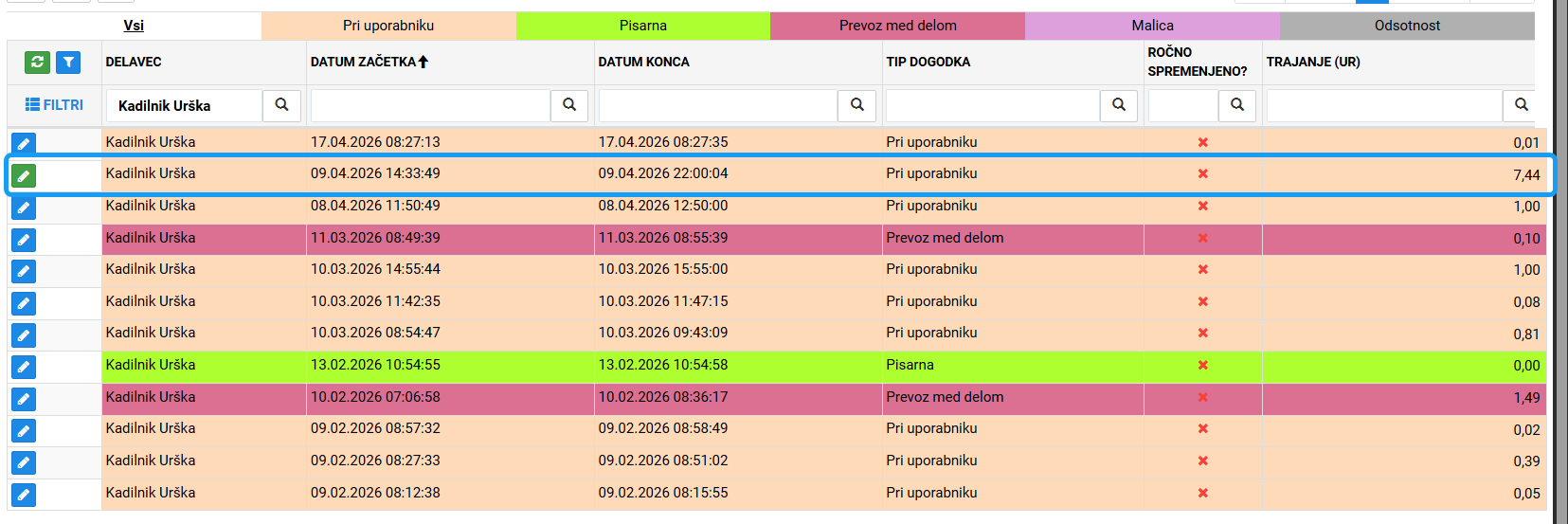1568x524 pixels.
Task: Search icon for Datum konca filter
Action: [857, 105]
